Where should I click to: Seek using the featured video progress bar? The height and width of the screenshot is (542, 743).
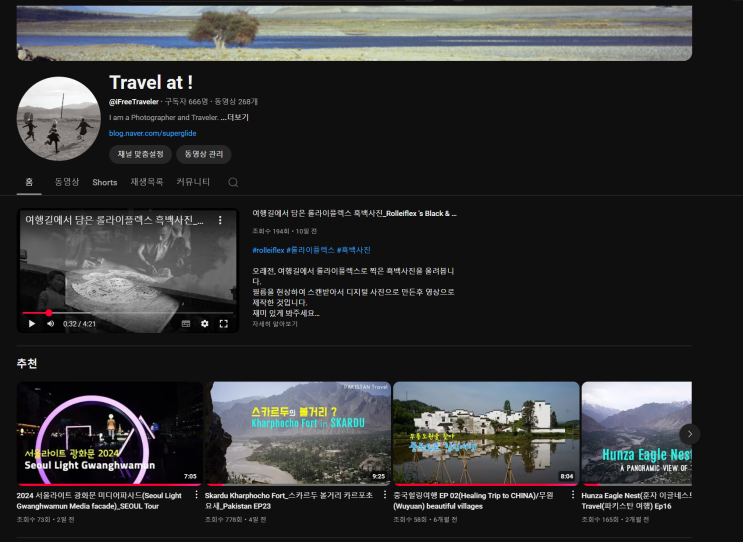(128, 313)
